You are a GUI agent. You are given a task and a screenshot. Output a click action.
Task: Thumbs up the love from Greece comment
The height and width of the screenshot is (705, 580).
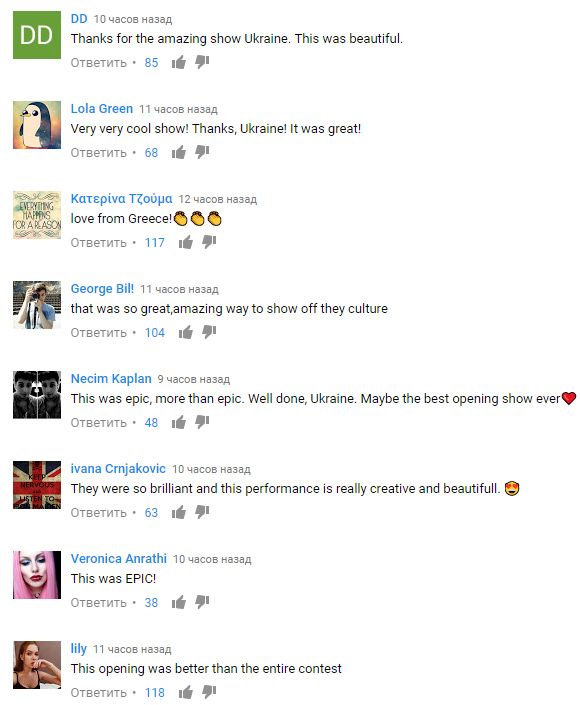pyautogui.click(x=186, y=242)
